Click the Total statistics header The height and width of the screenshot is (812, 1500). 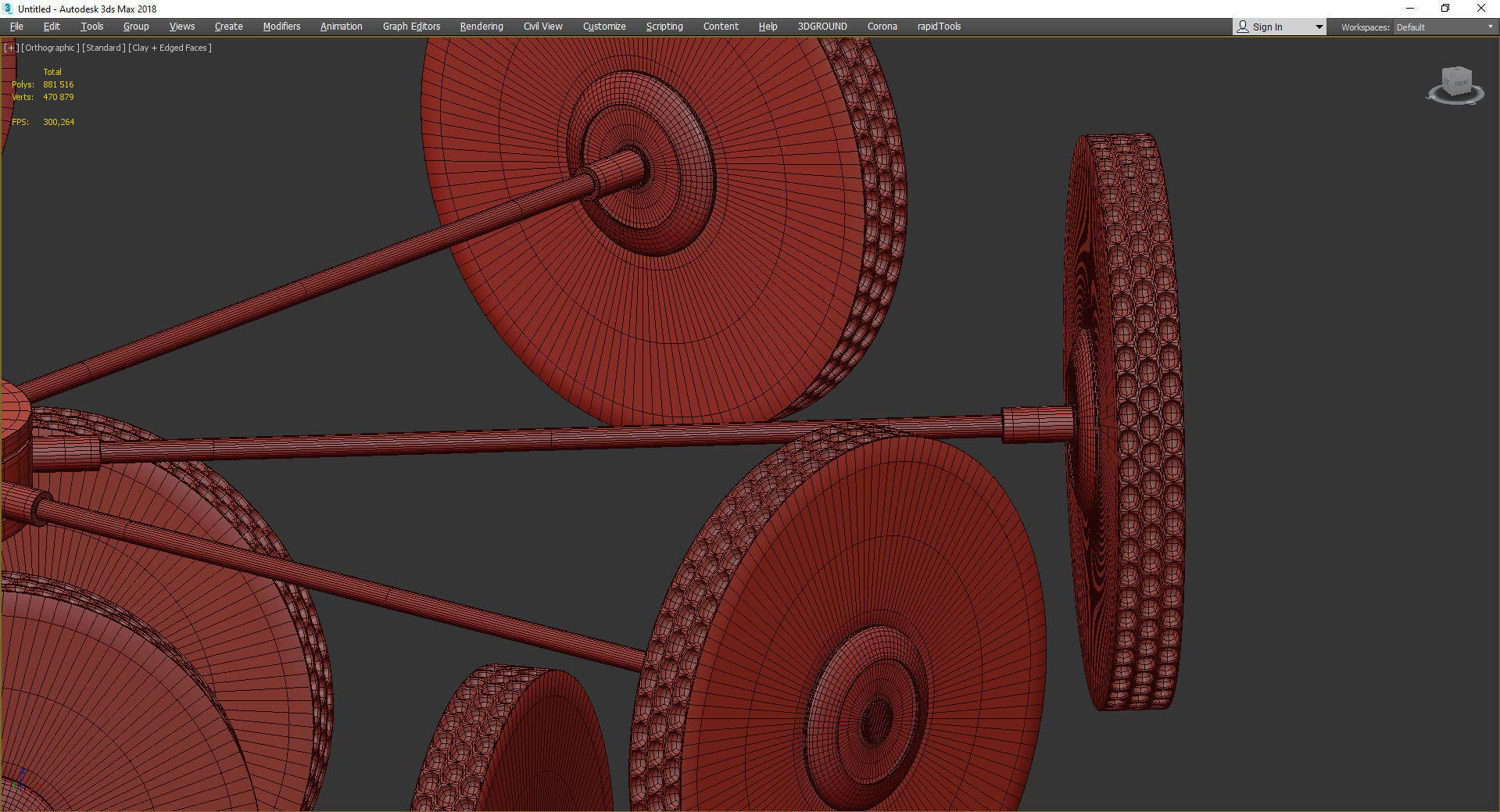point(52,72)
